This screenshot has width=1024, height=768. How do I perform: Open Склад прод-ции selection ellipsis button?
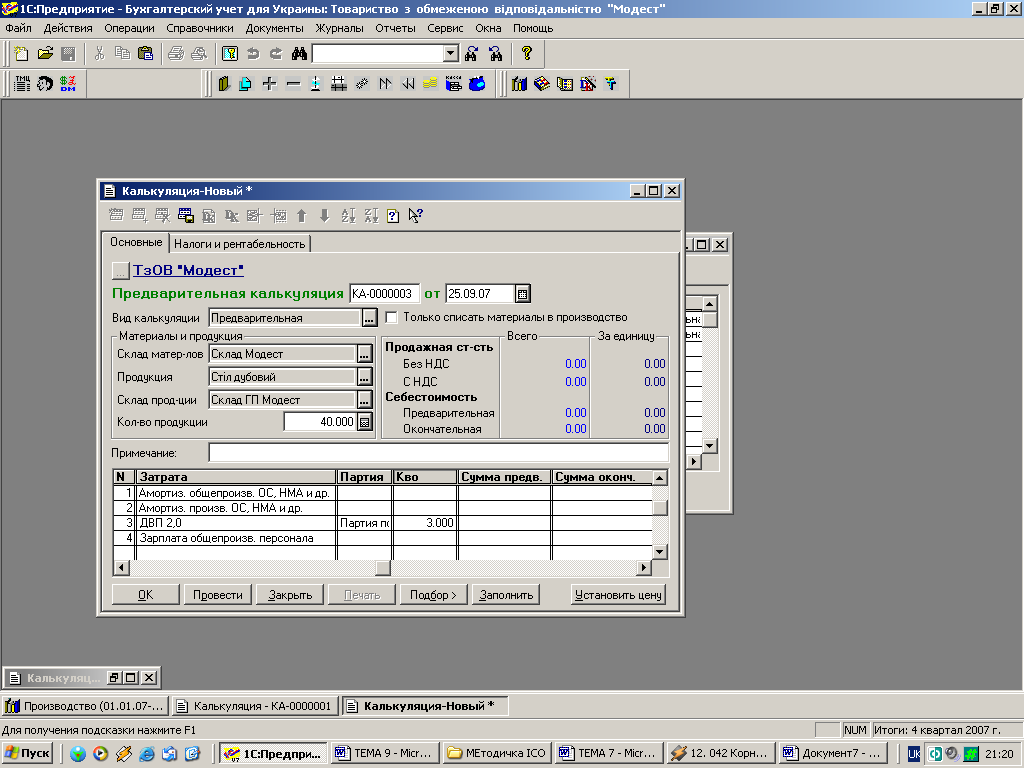(x=364, y=400)
